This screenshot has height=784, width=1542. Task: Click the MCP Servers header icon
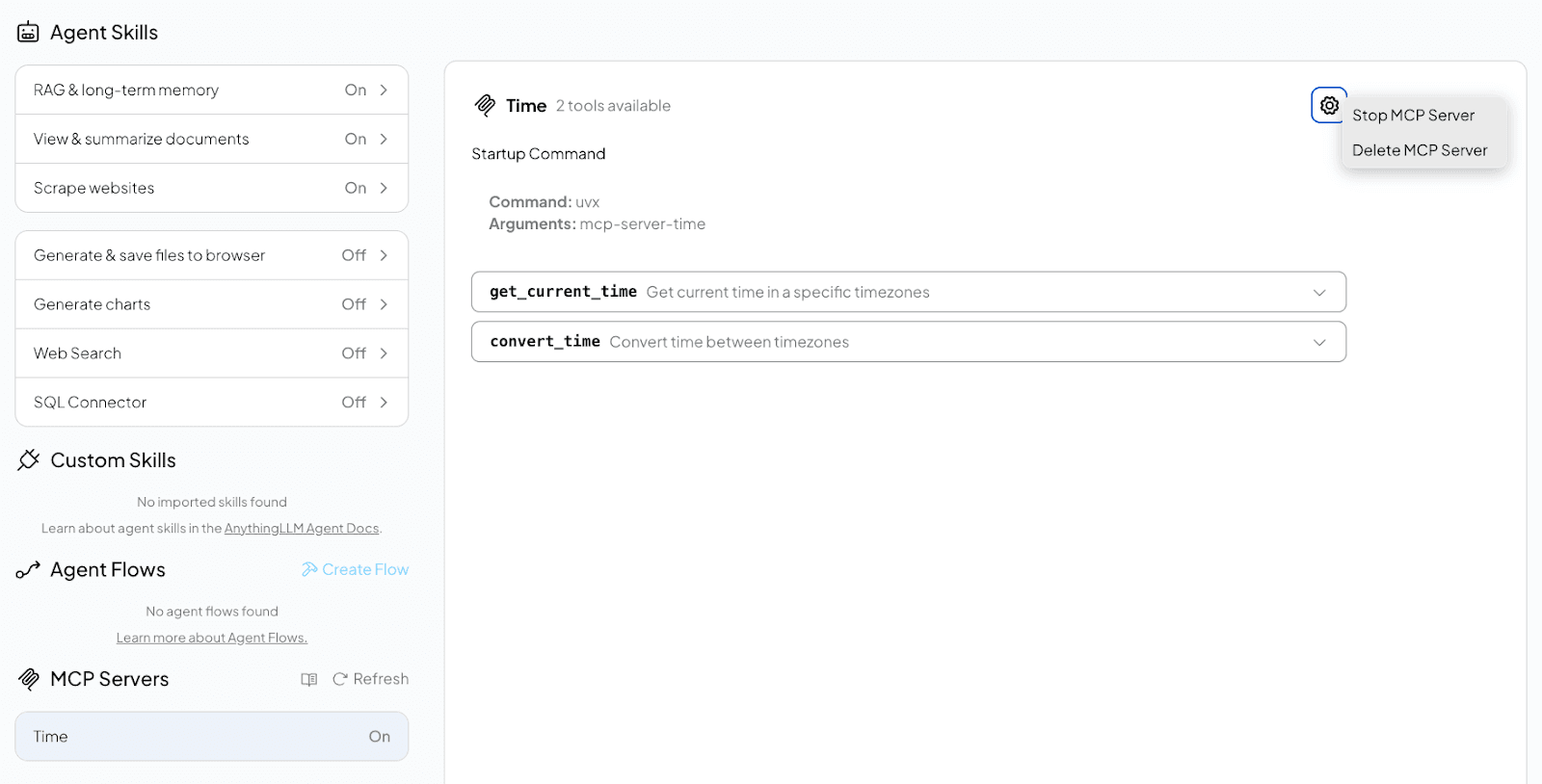click(x=28, y=679)
